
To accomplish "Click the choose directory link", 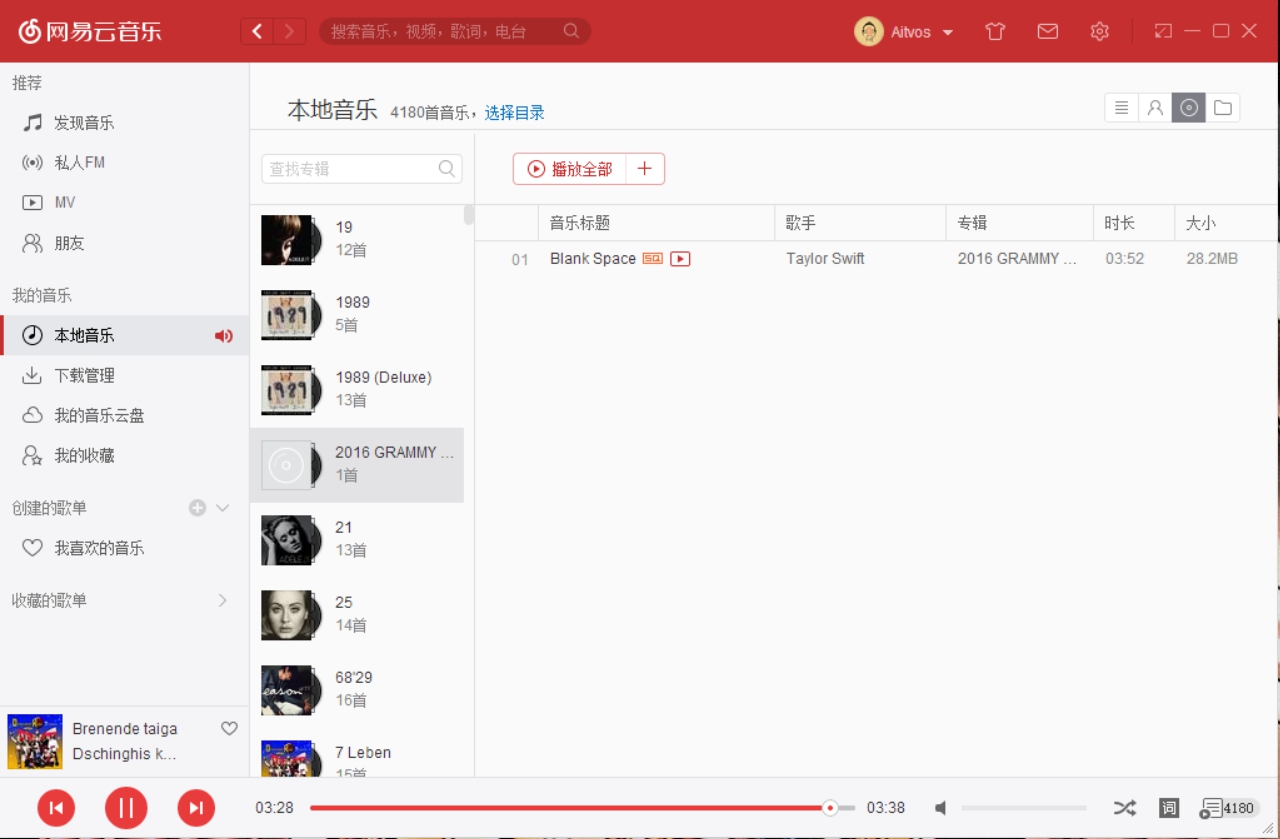I will [x=514, y=113].
